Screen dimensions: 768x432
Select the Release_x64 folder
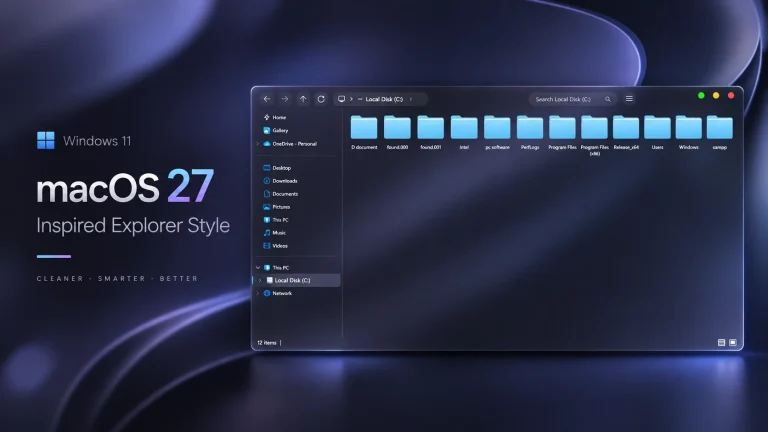tap(626, 132)
